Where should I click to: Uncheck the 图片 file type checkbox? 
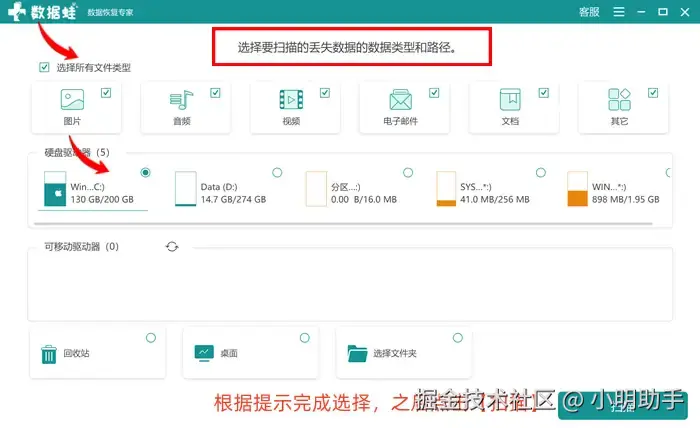(x=106, y=93)
